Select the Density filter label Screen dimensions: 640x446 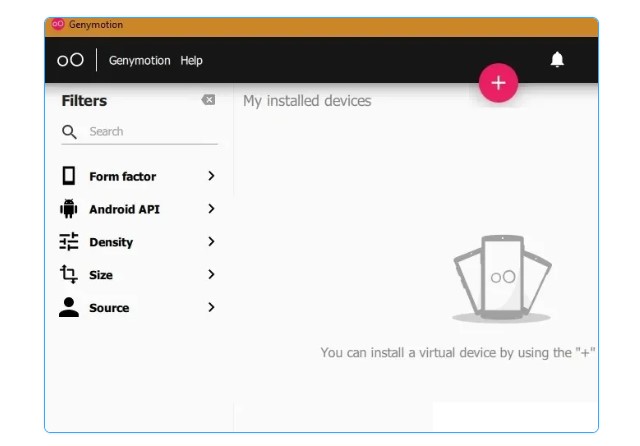(x=111, y=242)
